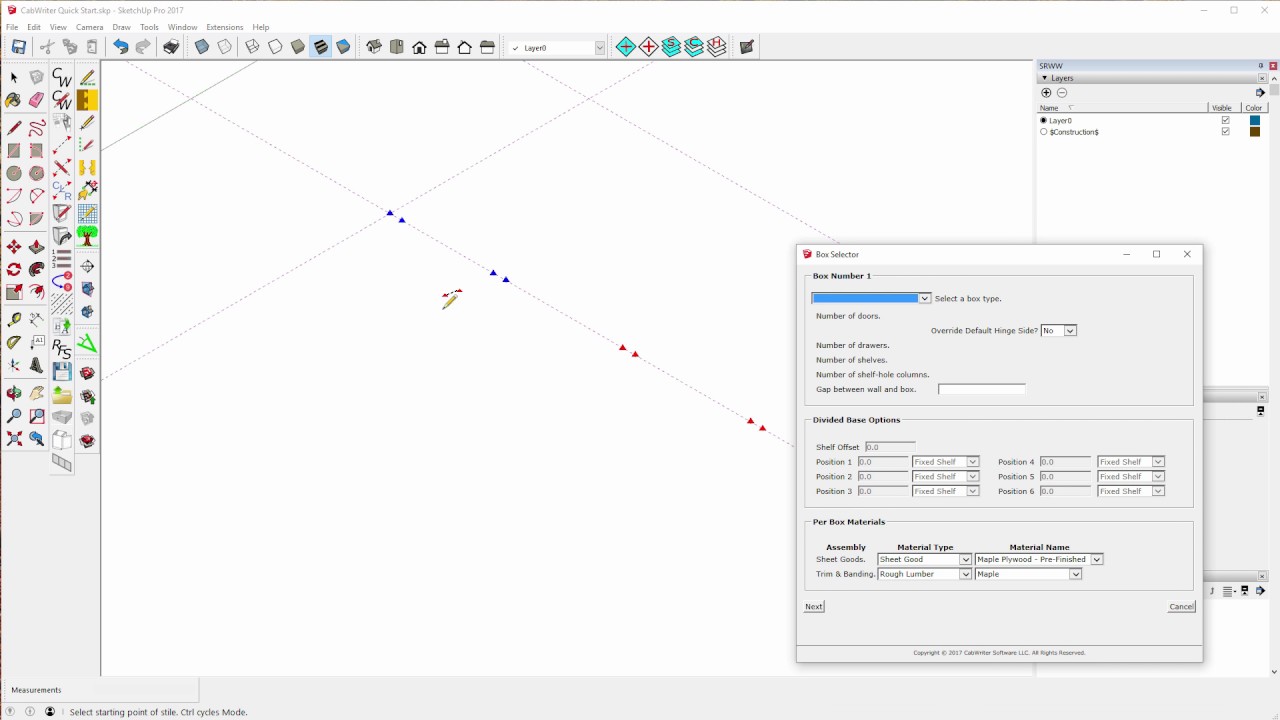Close the Box Selector dialog window

tap(1187, 254)
